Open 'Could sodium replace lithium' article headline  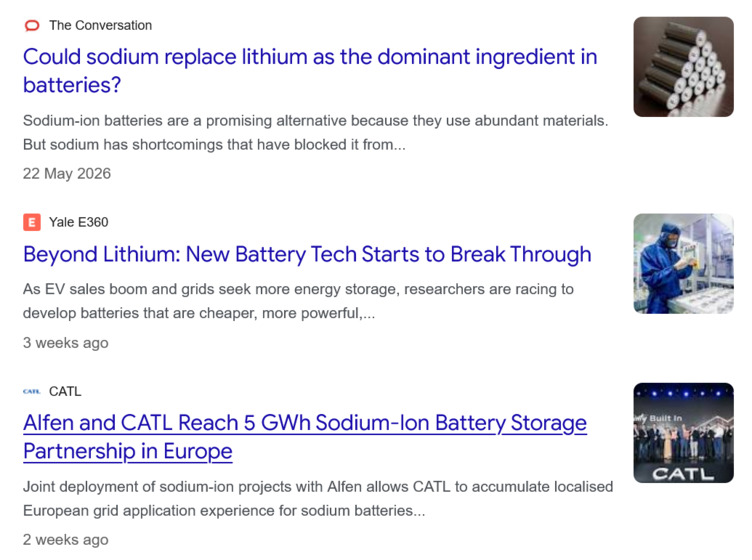pos(310,71)
